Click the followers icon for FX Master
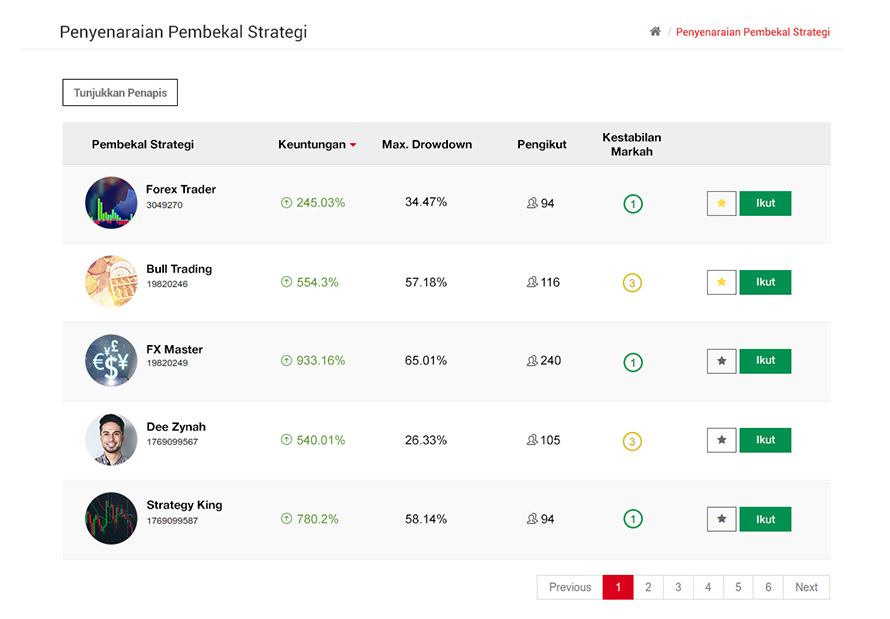Viewport: 890px width, 619px height. [532, 361]
